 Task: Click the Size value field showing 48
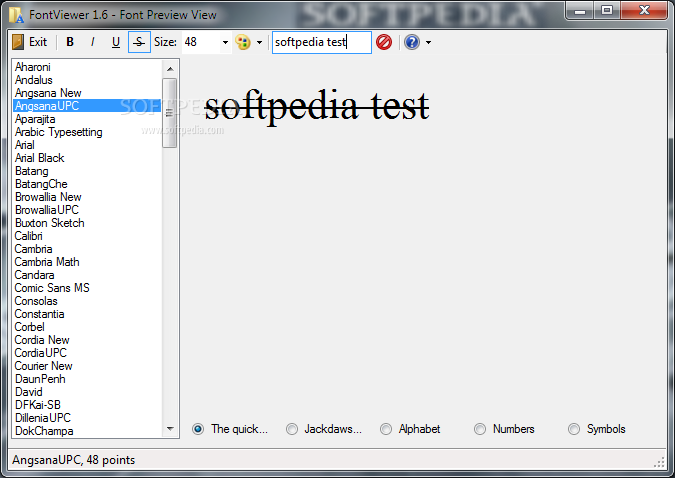(x=201, y=42)
